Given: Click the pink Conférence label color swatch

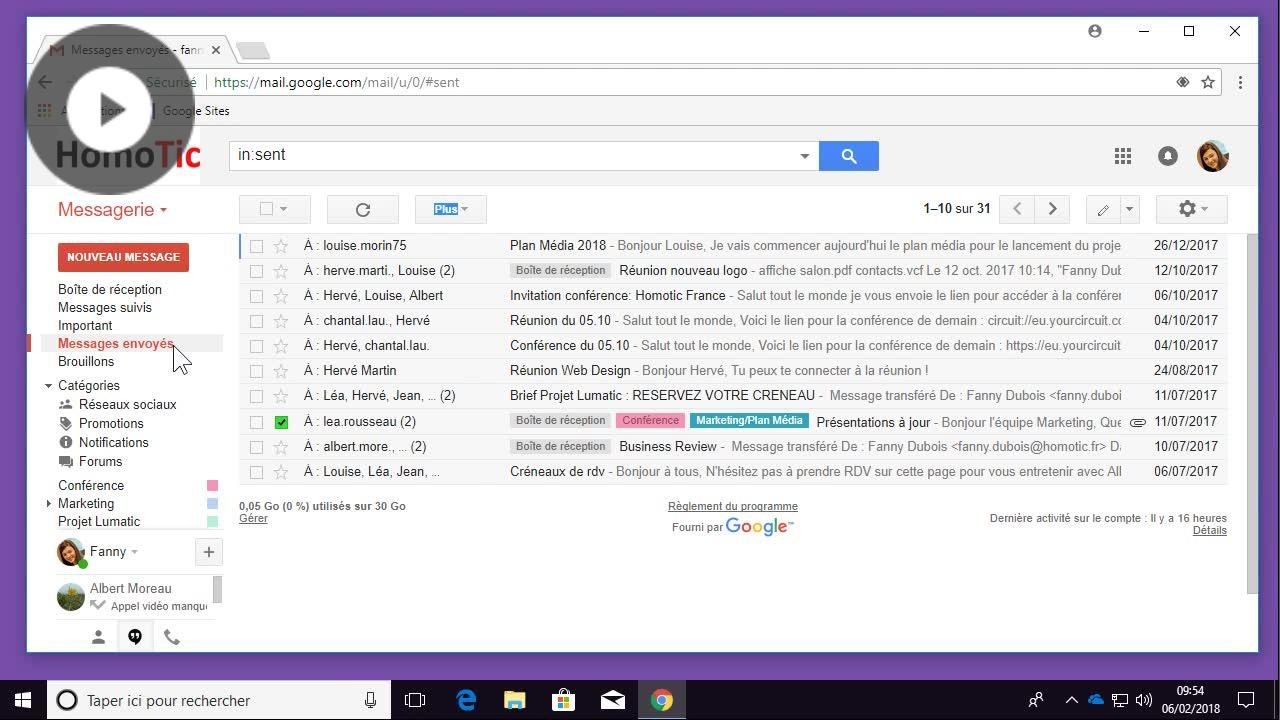Looking at the screenshot, I should [212, 486].
